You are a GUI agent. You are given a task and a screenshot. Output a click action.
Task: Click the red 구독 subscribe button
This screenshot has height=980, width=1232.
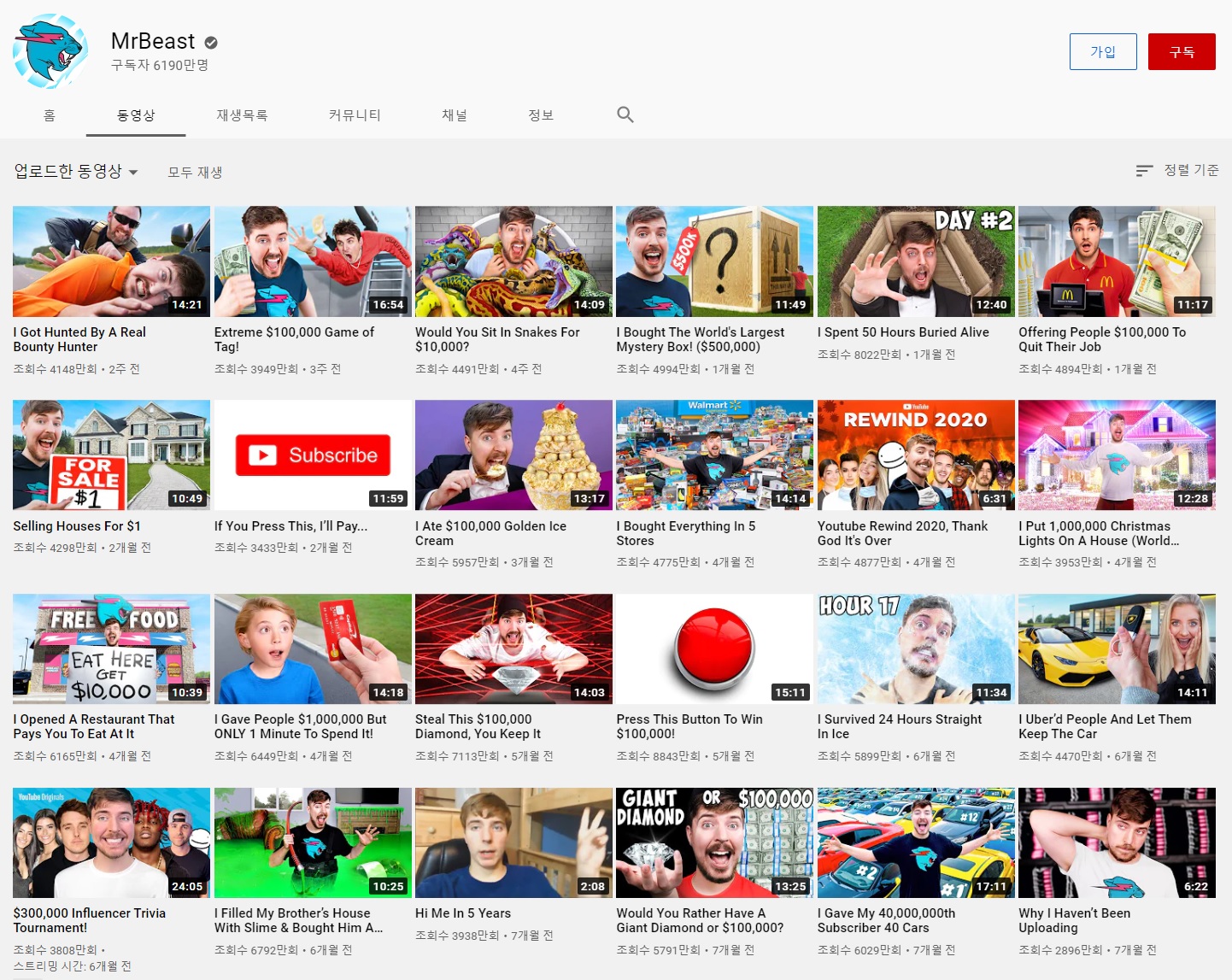click(x=1182, y=52)
